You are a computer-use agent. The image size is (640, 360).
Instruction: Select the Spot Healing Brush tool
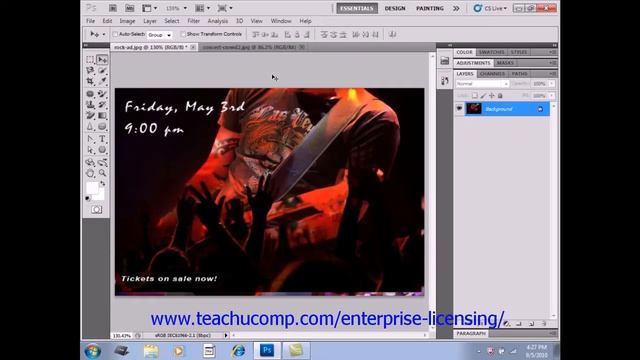(x=90, y=94)
